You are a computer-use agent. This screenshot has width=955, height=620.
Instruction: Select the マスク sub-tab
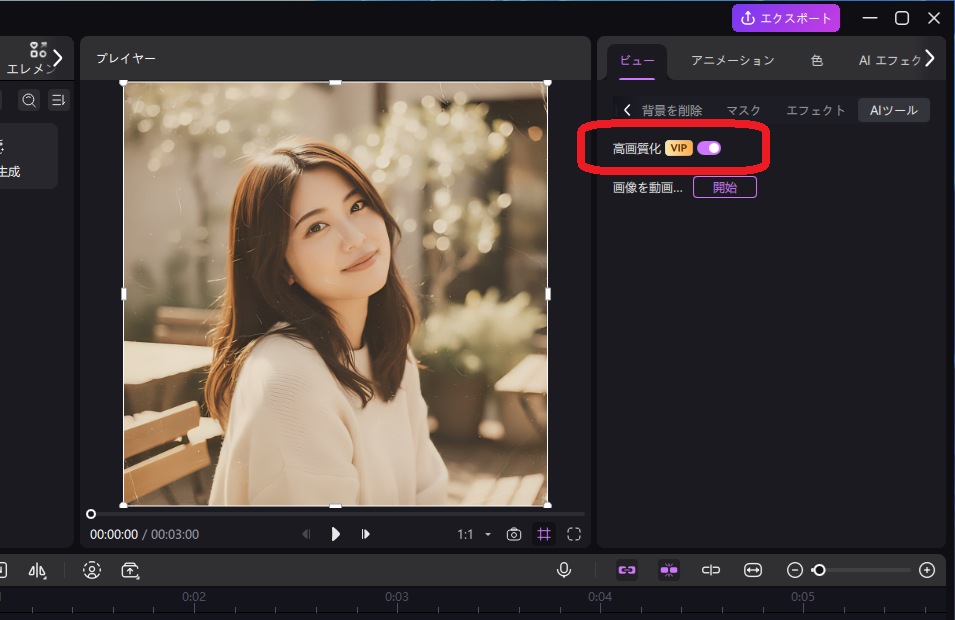pos(743,110)
